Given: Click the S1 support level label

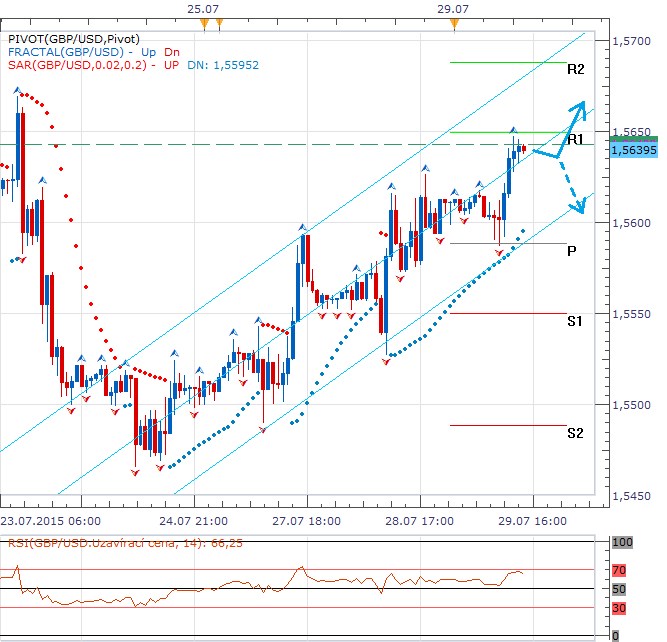Looking at the screenshot, I should (575, 321).
